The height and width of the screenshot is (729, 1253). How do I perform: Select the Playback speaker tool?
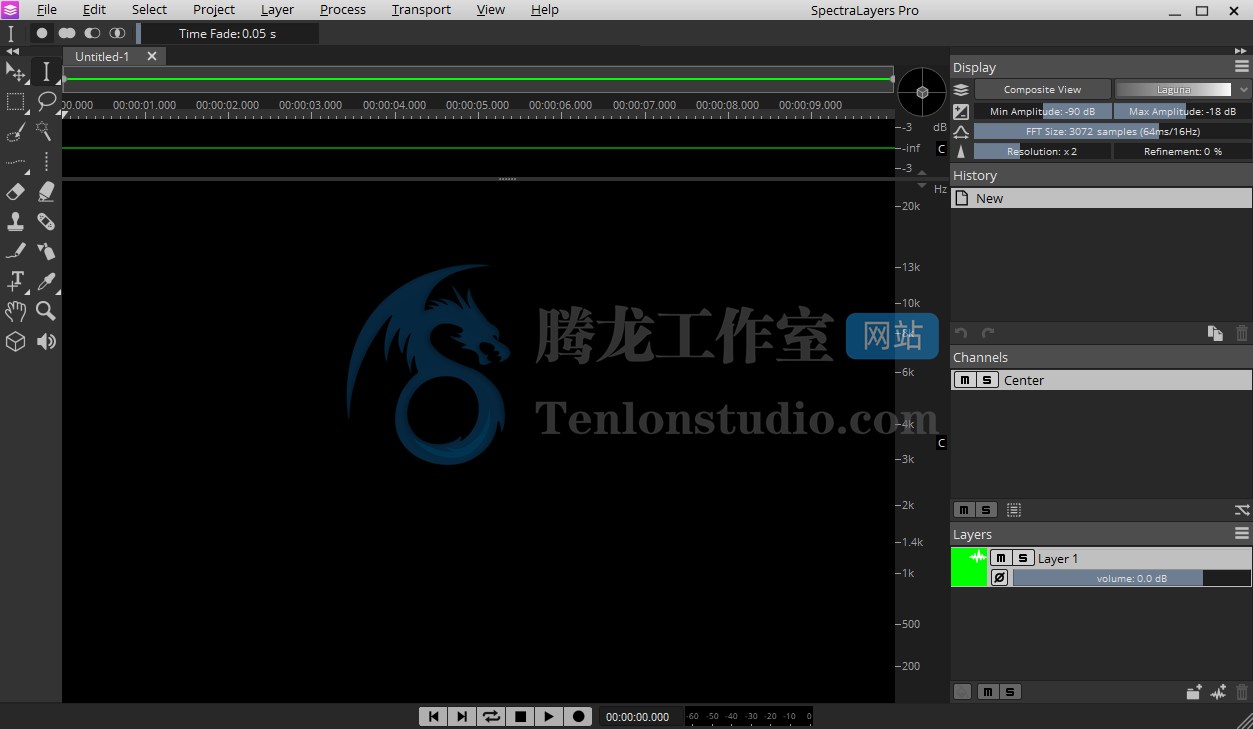(x=46, y=342)
